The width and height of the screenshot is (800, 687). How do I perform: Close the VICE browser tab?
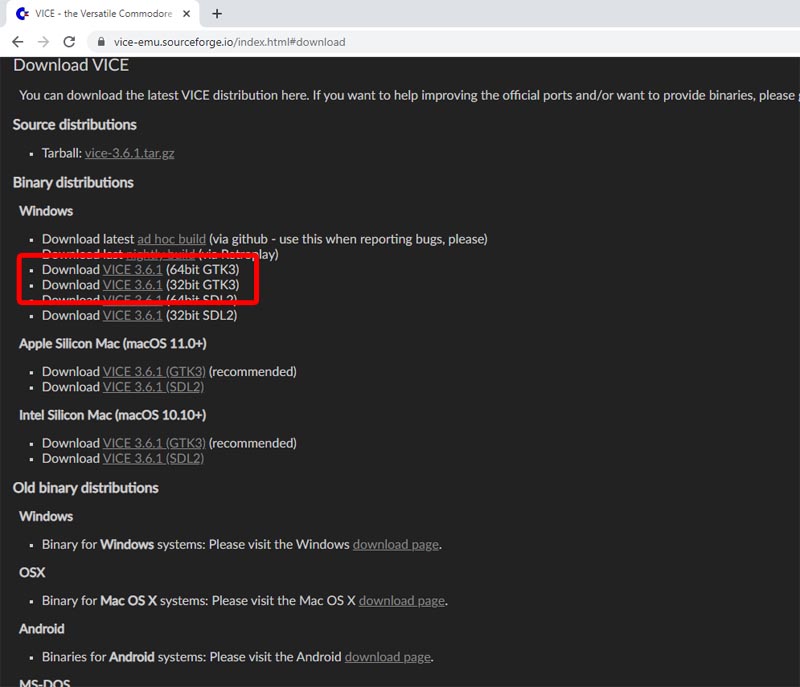[187, 14]
